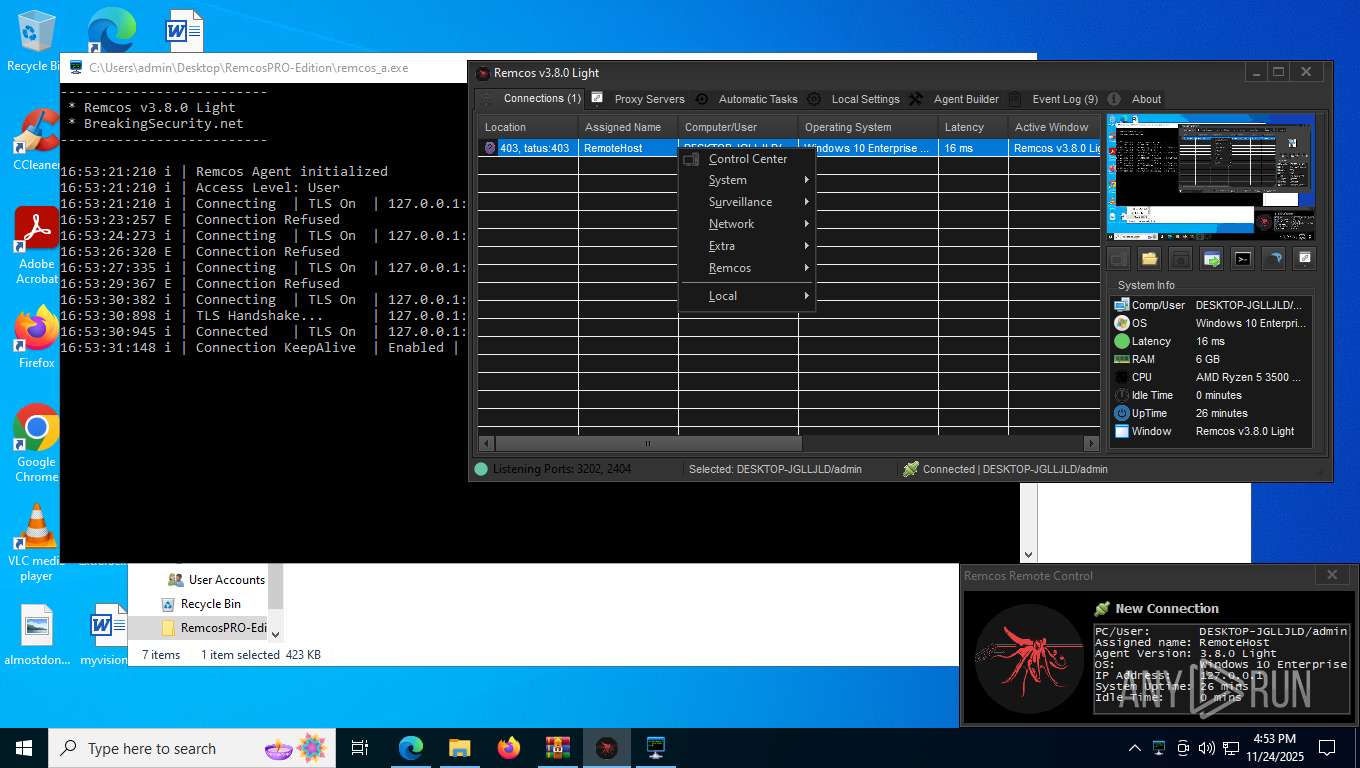
Task: Click the RemoteHost assigned name cell
Action: 628,148
